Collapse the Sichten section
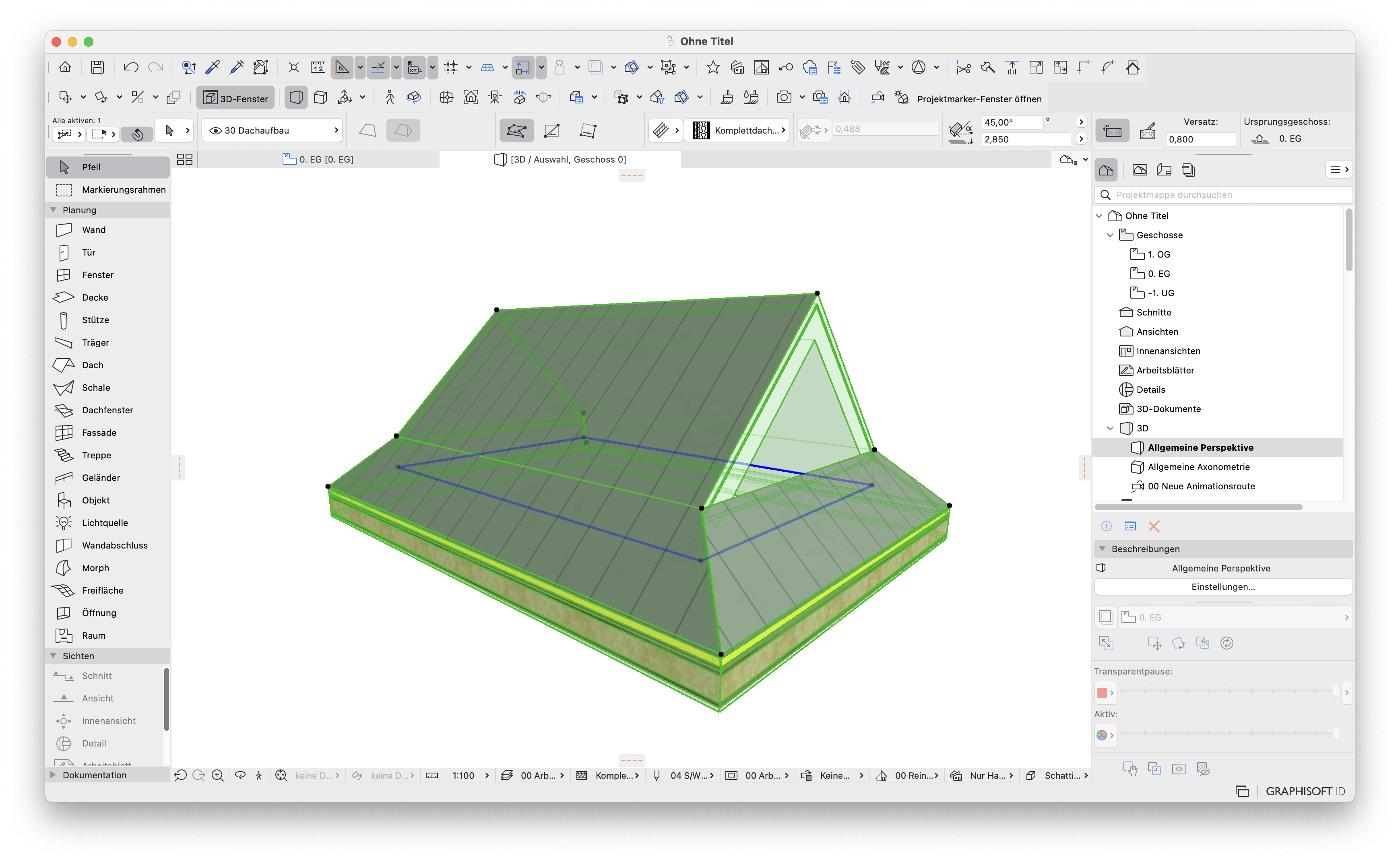This screenshot has height=862, width=1400. 54,656
